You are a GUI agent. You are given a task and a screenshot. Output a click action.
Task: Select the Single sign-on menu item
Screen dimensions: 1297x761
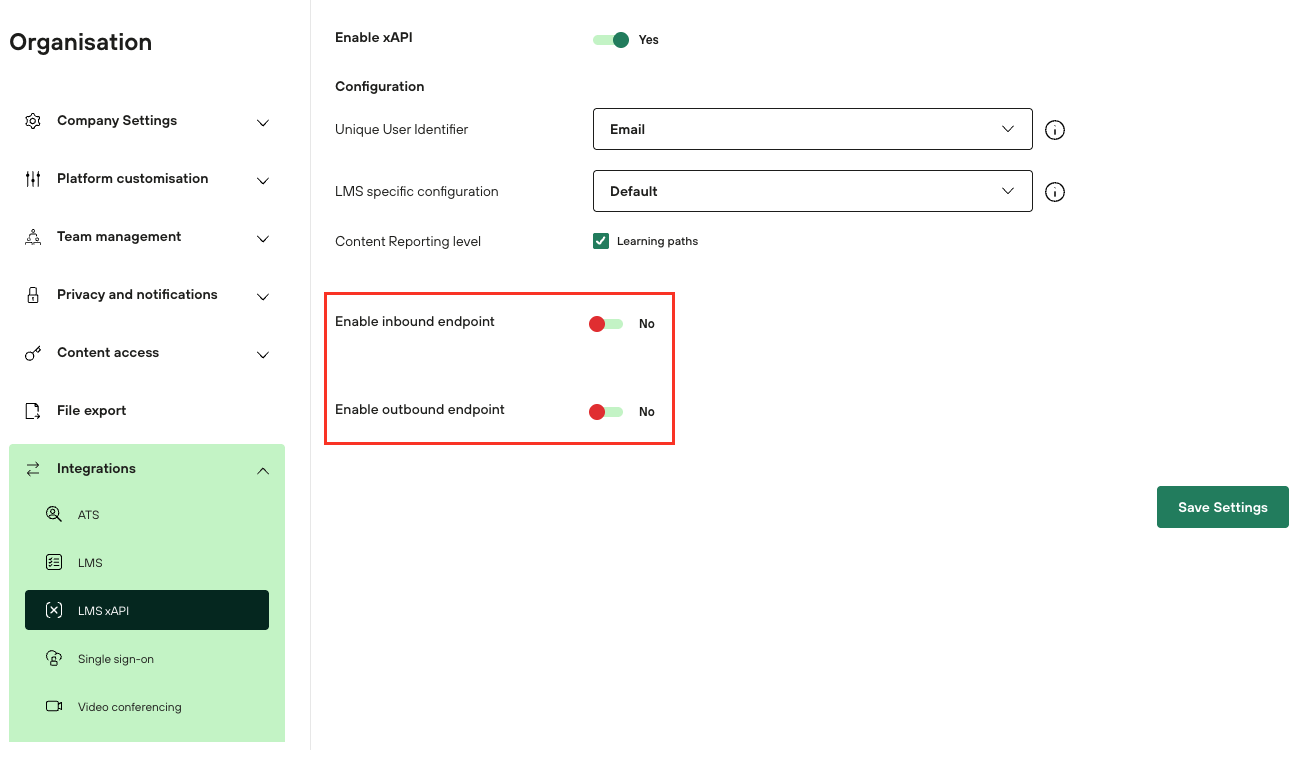[x=115, y=659]
